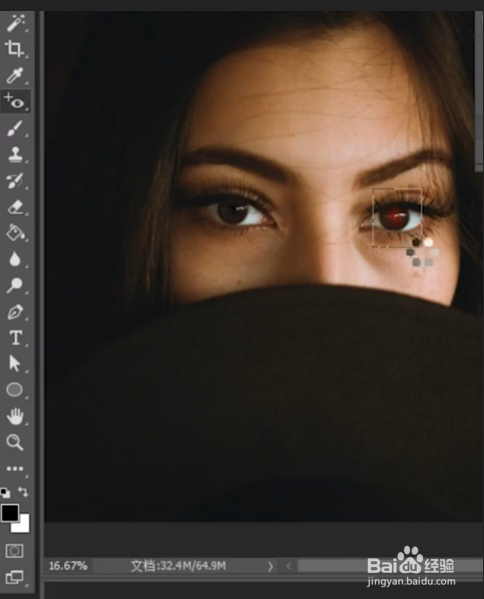This screenshot has width=484, height=599.
Task: Select the Ellipse shape tool
Action: tap(15, 390)
